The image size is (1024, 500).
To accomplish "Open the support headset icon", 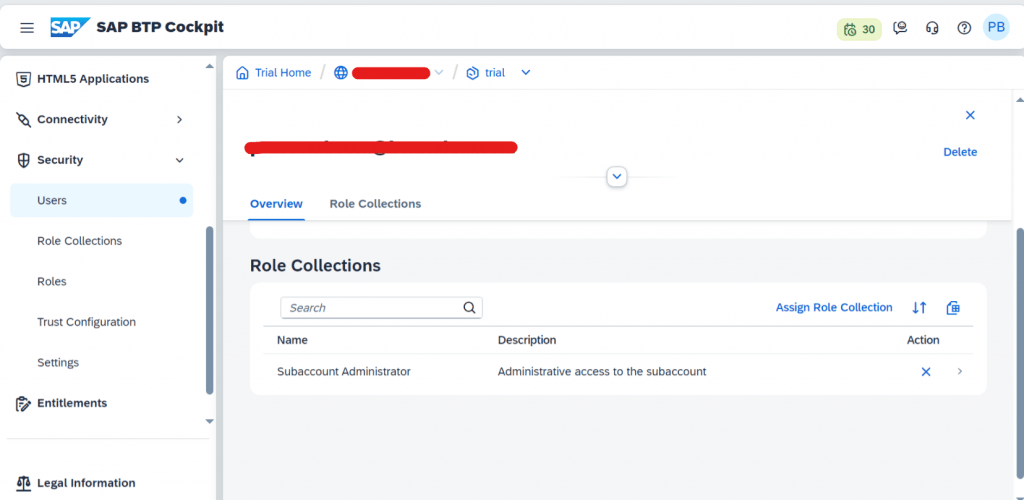I will click(x=933, y=28).
